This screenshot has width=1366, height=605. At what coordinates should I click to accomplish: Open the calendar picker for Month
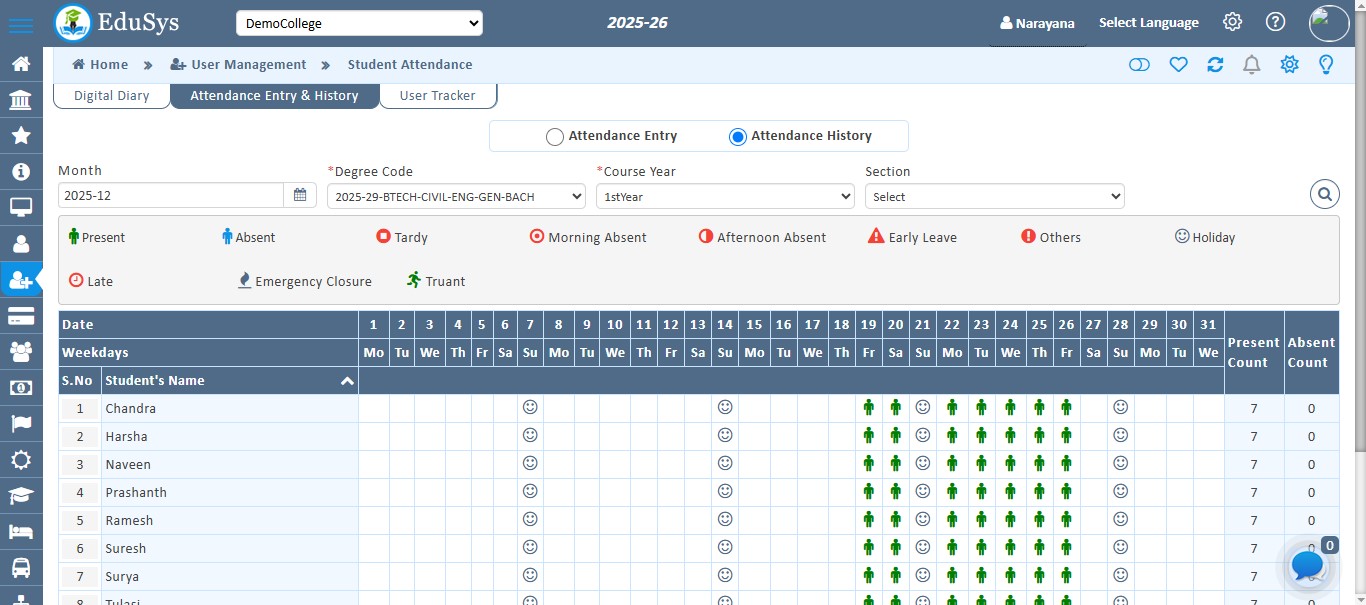tap(300, 196)
